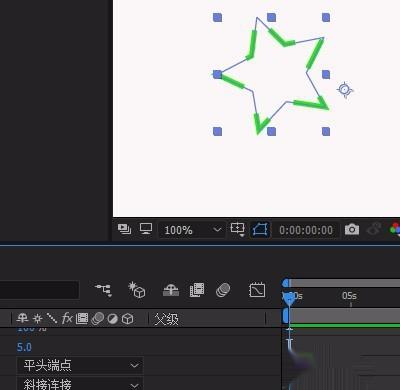Click the primary viewer monitor icon
Image resolution: width=400 pixels, height=390 pixels.
(x=146, y=229)
